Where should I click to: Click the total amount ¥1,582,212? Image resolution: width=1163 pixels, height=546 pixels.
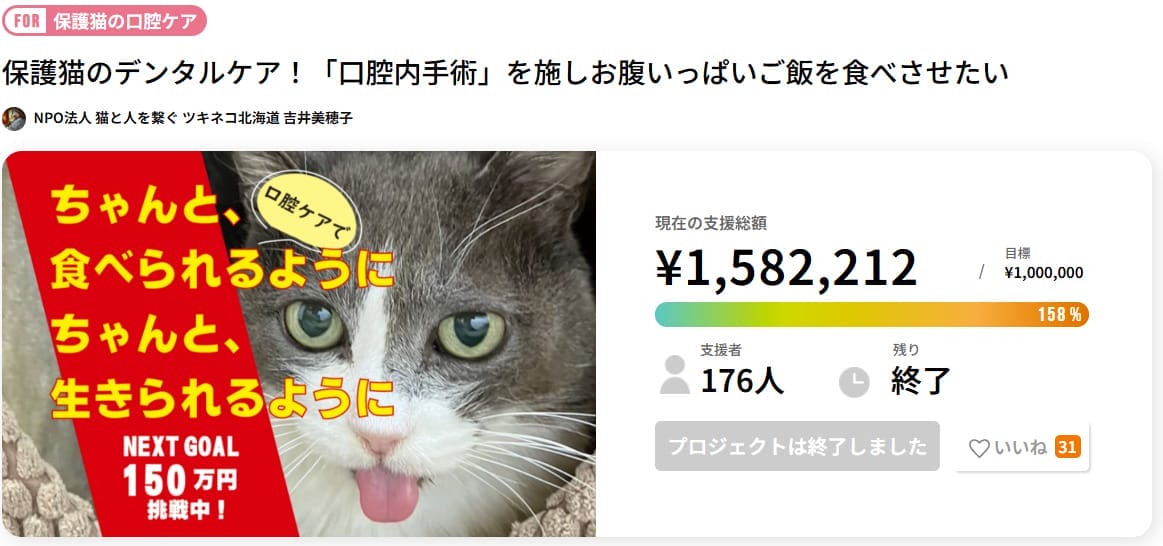pyautogui.click(x=786, y=268)
